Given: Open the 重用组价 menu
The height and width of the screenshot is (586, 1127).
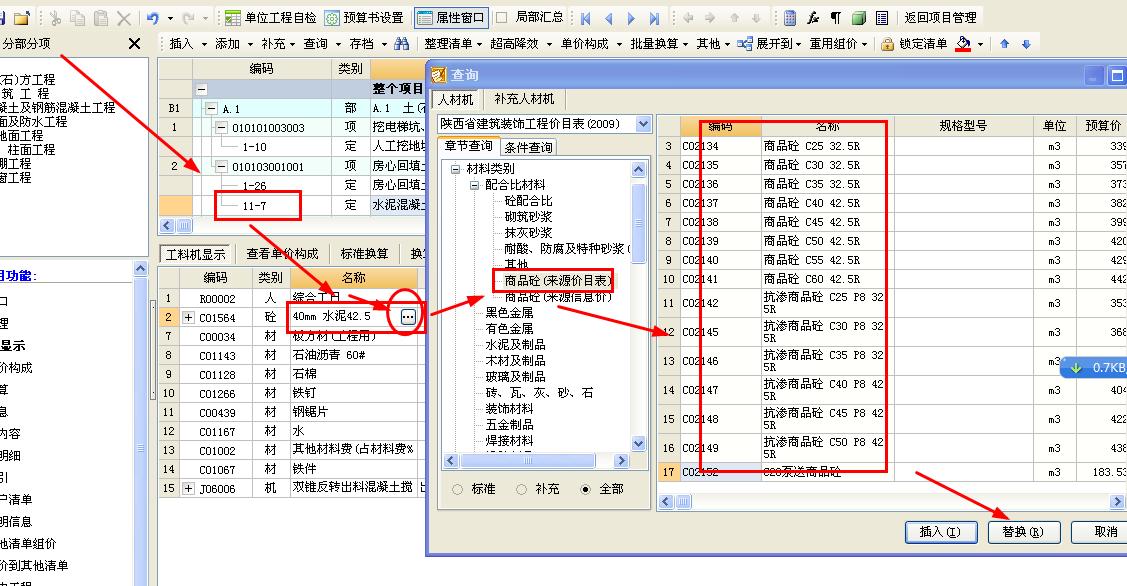Looking at the screenshot, I should [838, 44].
